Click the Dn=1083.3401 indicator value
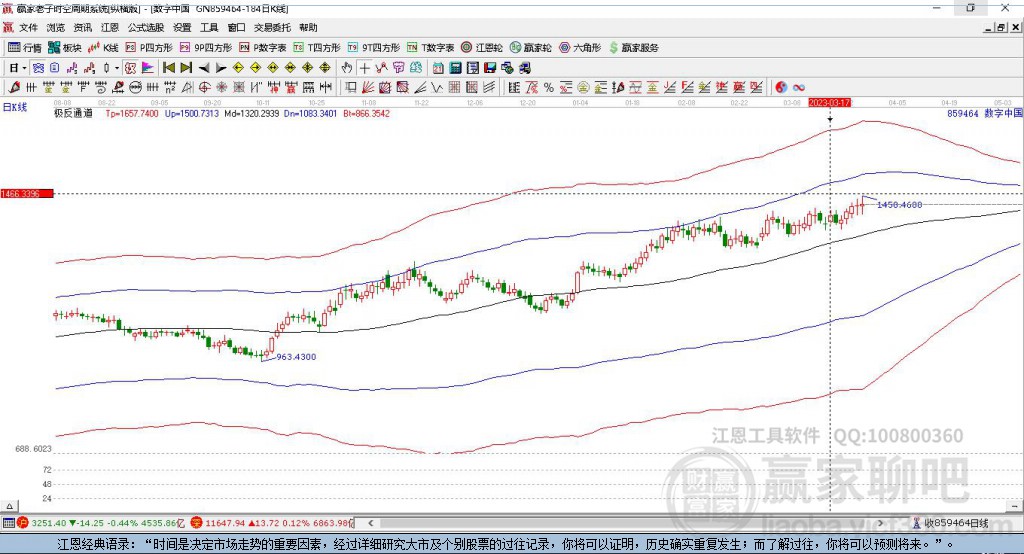The image size is (1024, 554). (310, 114)
